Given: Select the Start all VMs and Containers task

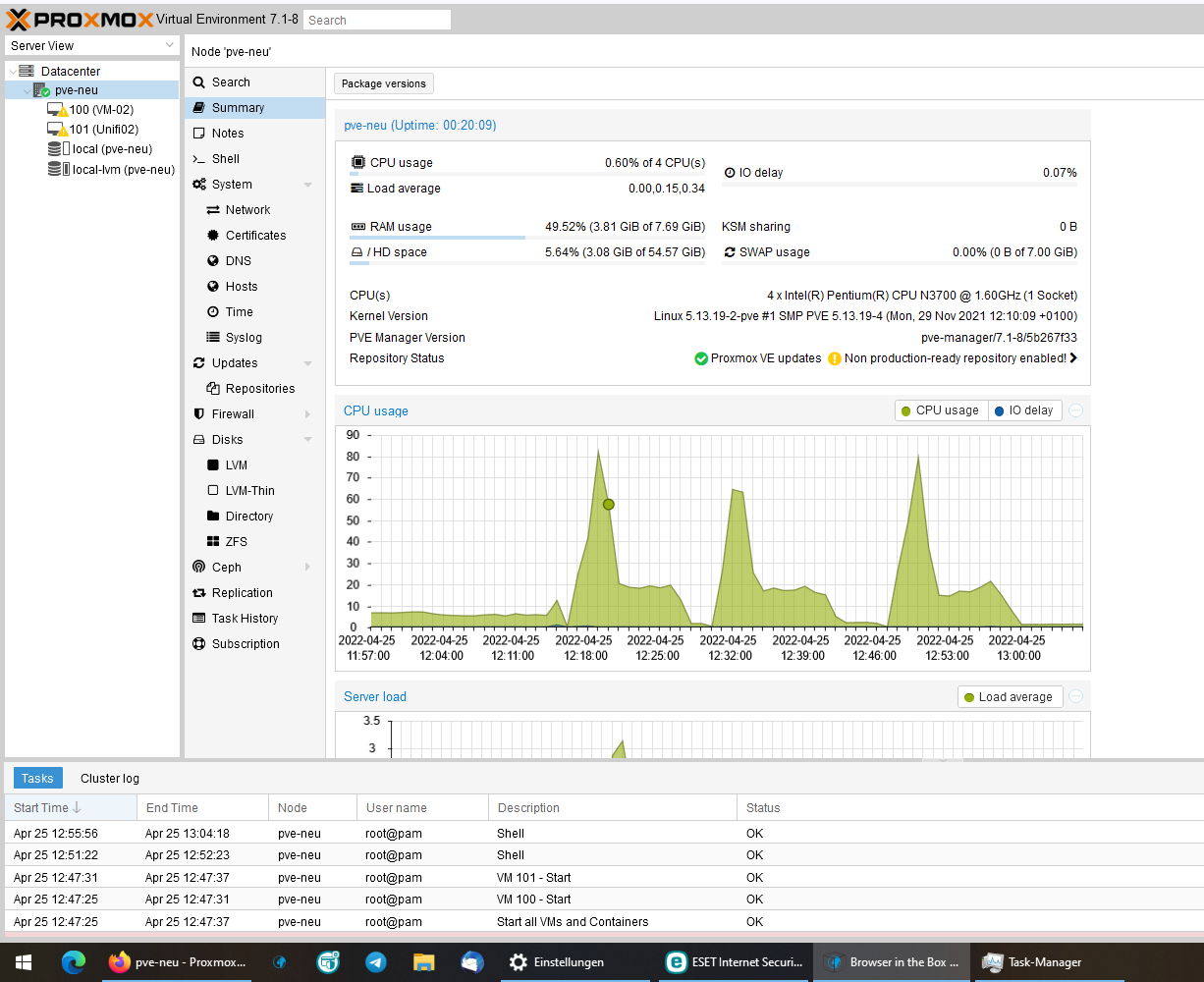Looking at the screenshot, I should point(602,922).
